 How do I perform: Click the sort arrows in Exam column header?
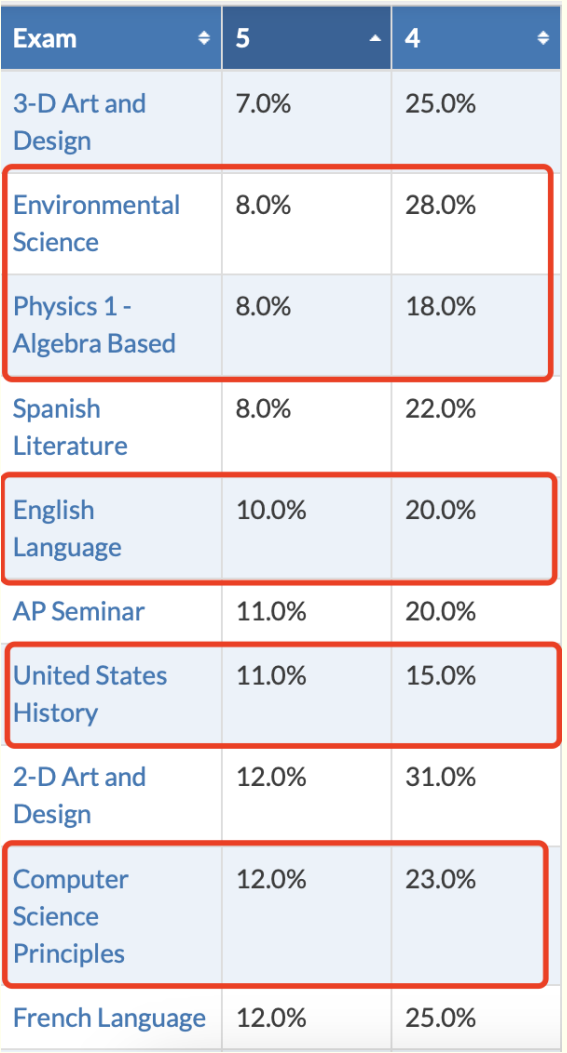204,39
